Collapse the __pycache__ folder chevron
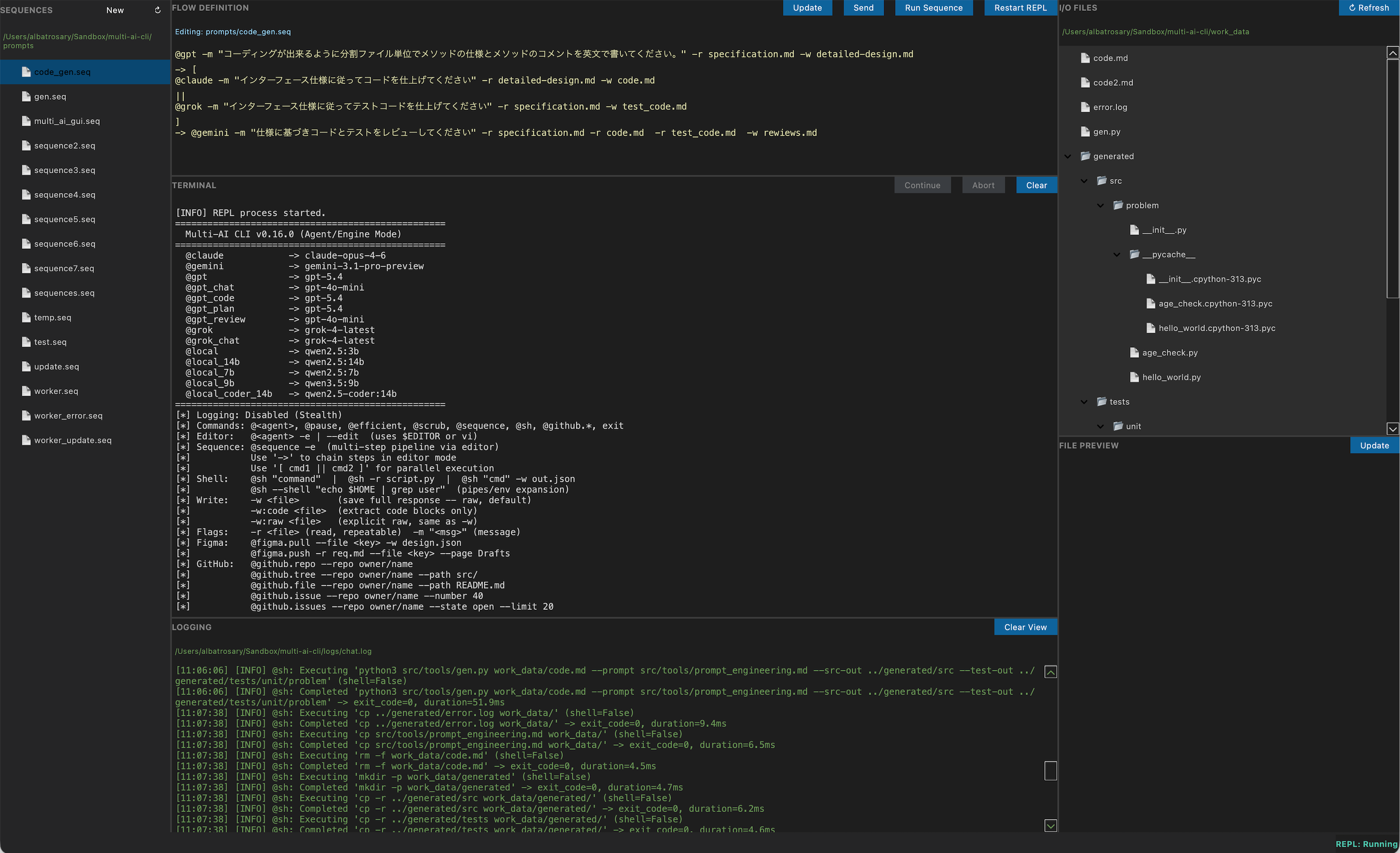The image size is (1400, 853). [x=1117, y=254]
